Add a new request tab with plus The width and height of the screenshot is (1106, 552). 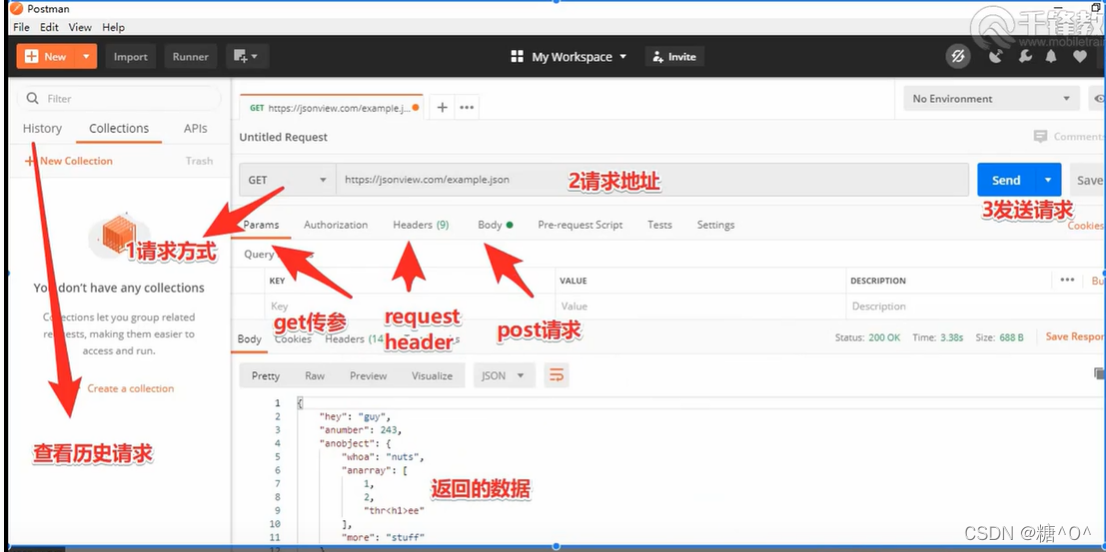click(x=442, y=107)
